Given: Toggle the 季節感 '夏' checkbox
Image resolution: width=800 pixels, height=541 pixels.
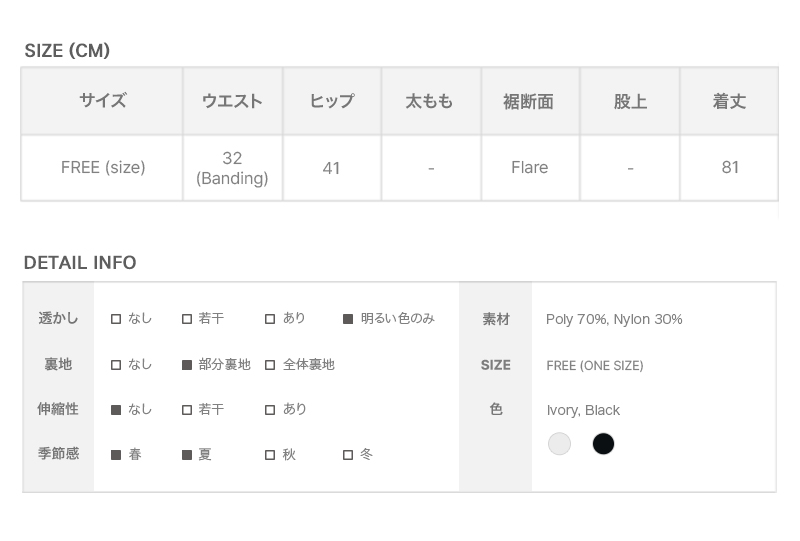Looking at the screenshot, I should click(x=187, y=455).
